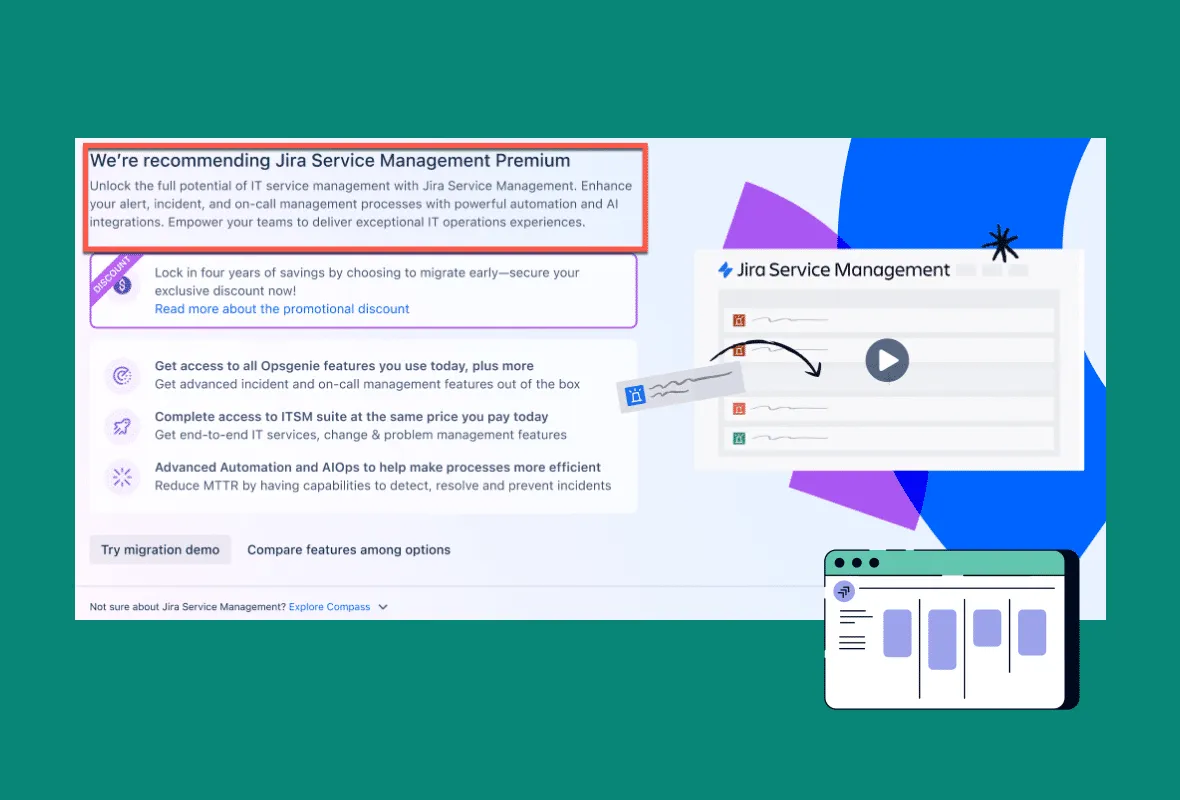Click the blue alert icon on floating card
Image resolution: width=1180 pixels, height=800 pixels.
(634, 396)
